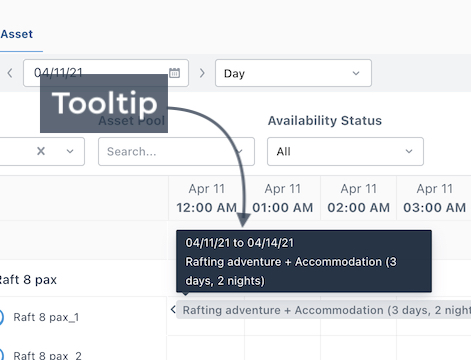This screenshot has height=360, width=471.
Task: Open the Day view dropdown
Action: tap(293, 73)
